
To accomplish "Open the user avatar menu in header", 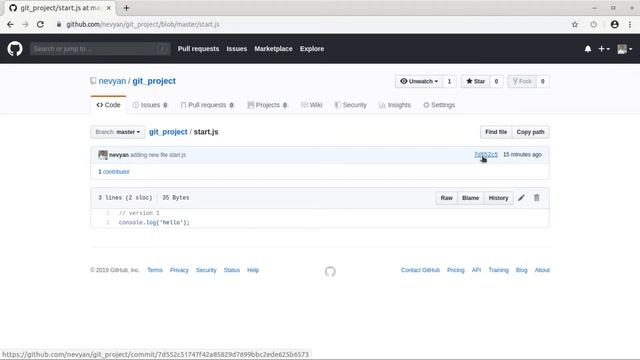I will [x=624, y=49].
